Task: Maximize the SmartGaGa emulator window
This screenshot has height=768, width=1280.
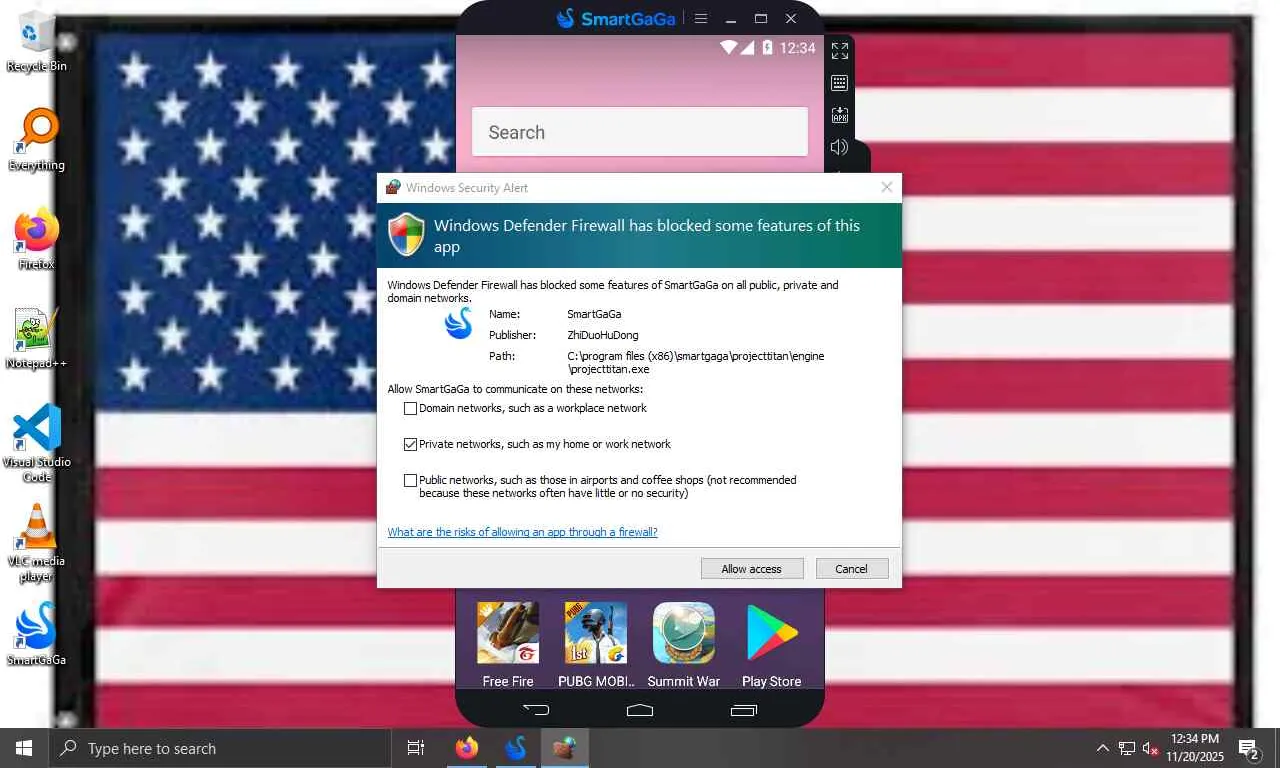Action: coord(761,19)
